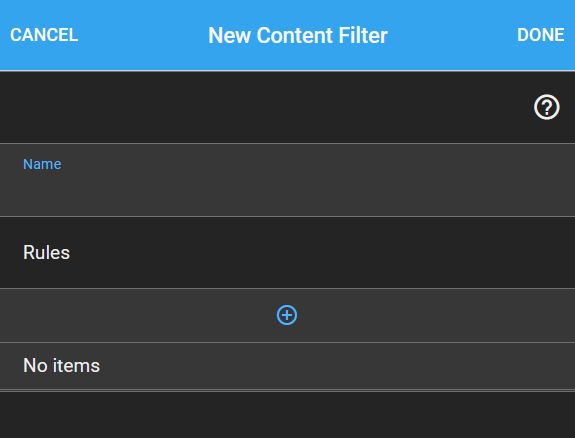This screenshot has width=575, height=438.
Task: Open help via the question mark icon
Action: coord(546,107)
